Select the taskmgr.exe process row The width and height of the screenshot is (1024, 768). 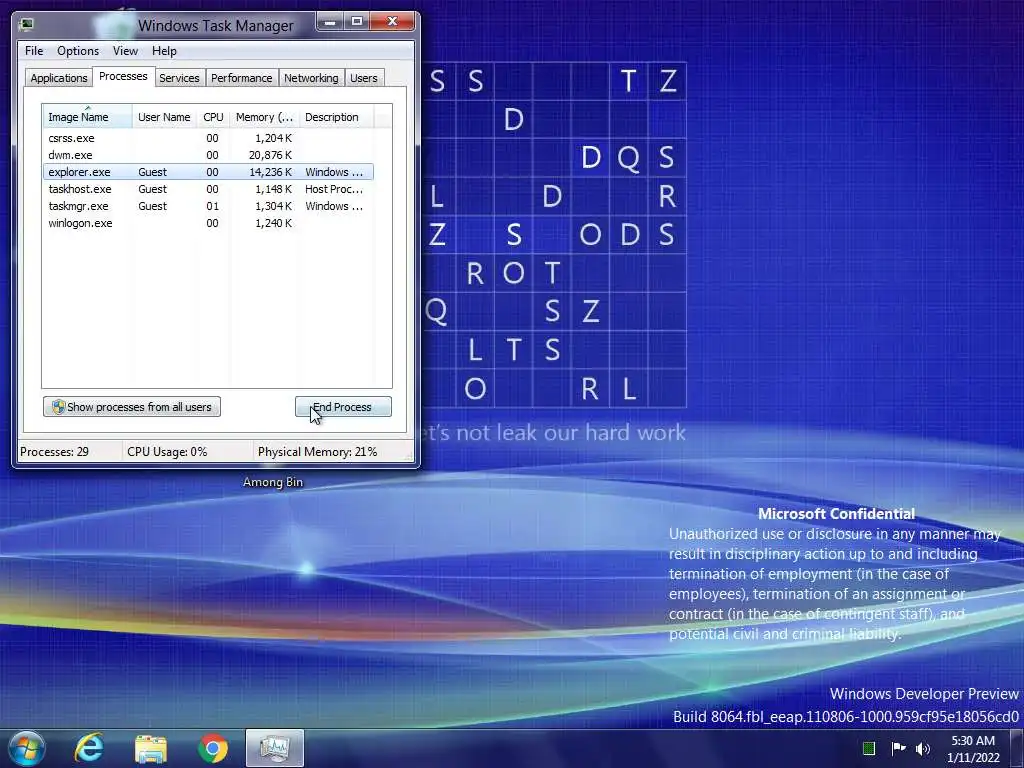(208, 206)
